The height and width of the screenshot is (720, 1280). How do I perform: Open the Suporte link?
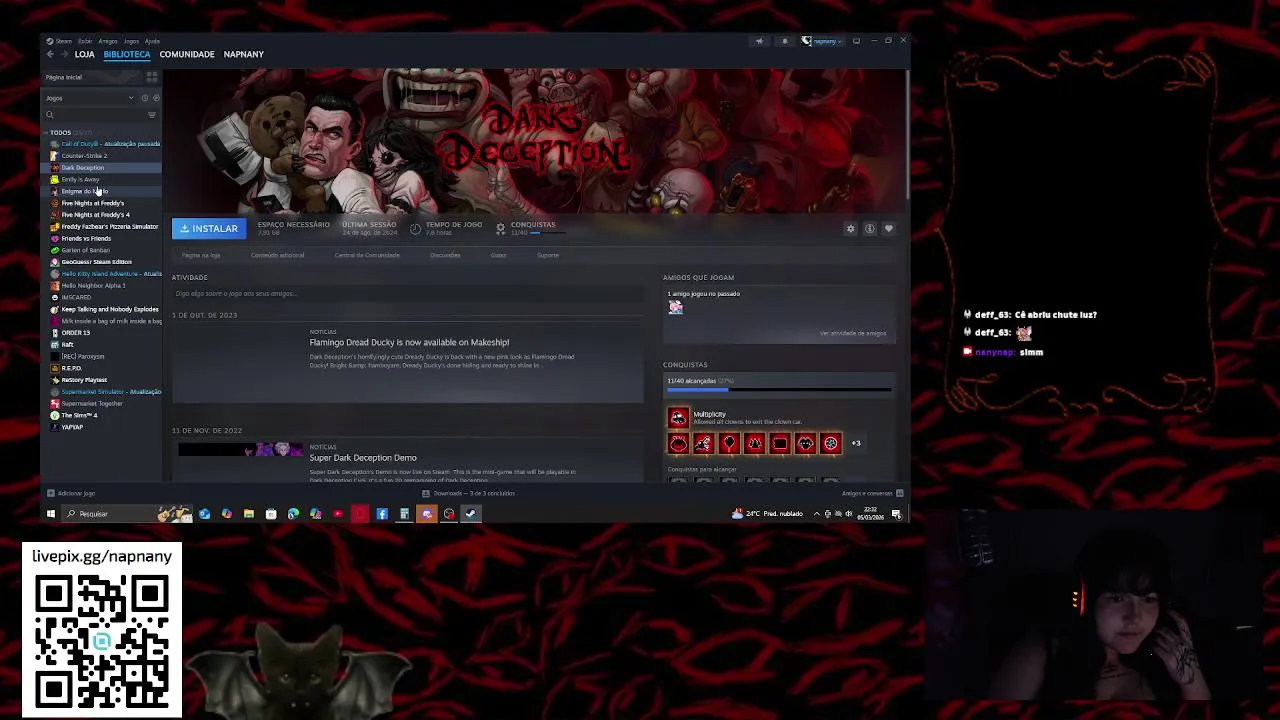(548, 255)
